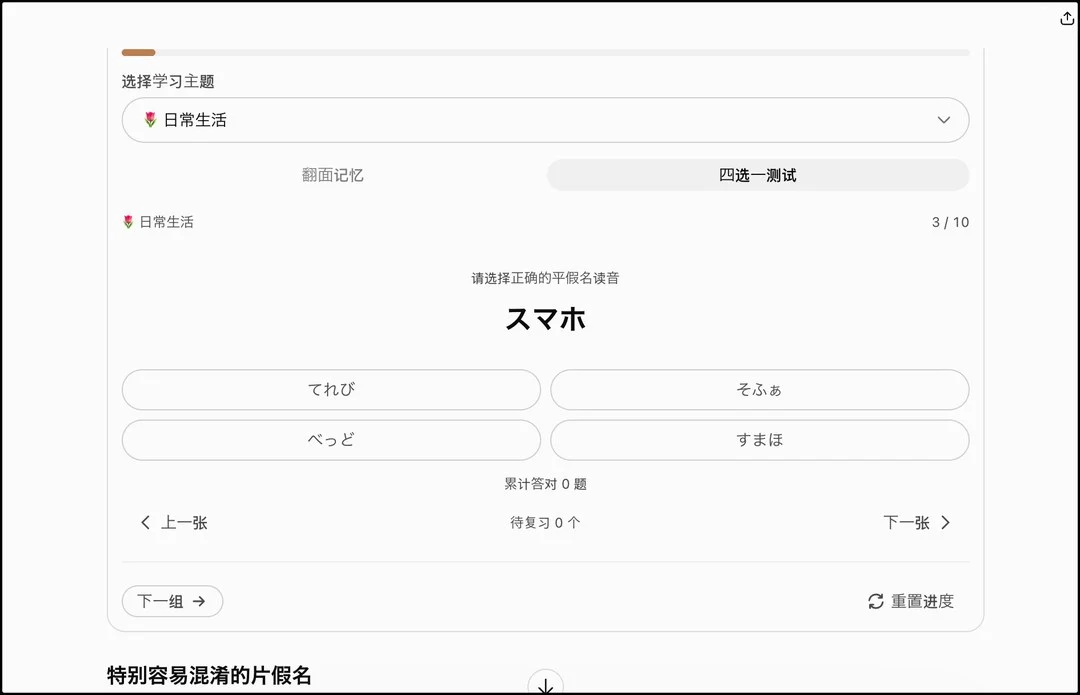Switch to the 翻面记忆 tab
This screenshot has height=695, width=1080.
pyautogui.click(x=333, y=175)
